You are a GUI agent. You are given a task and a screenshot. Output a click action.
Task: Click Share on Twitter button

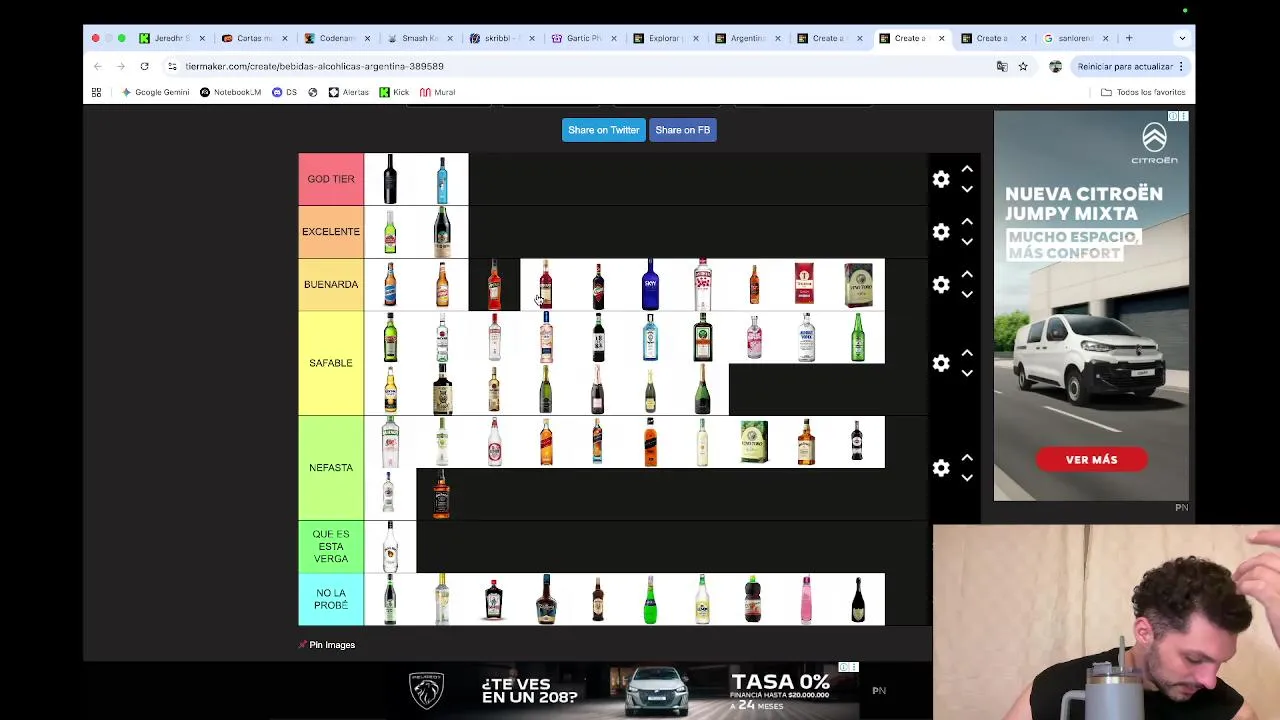pyautogui.click(x=603, y=130)
